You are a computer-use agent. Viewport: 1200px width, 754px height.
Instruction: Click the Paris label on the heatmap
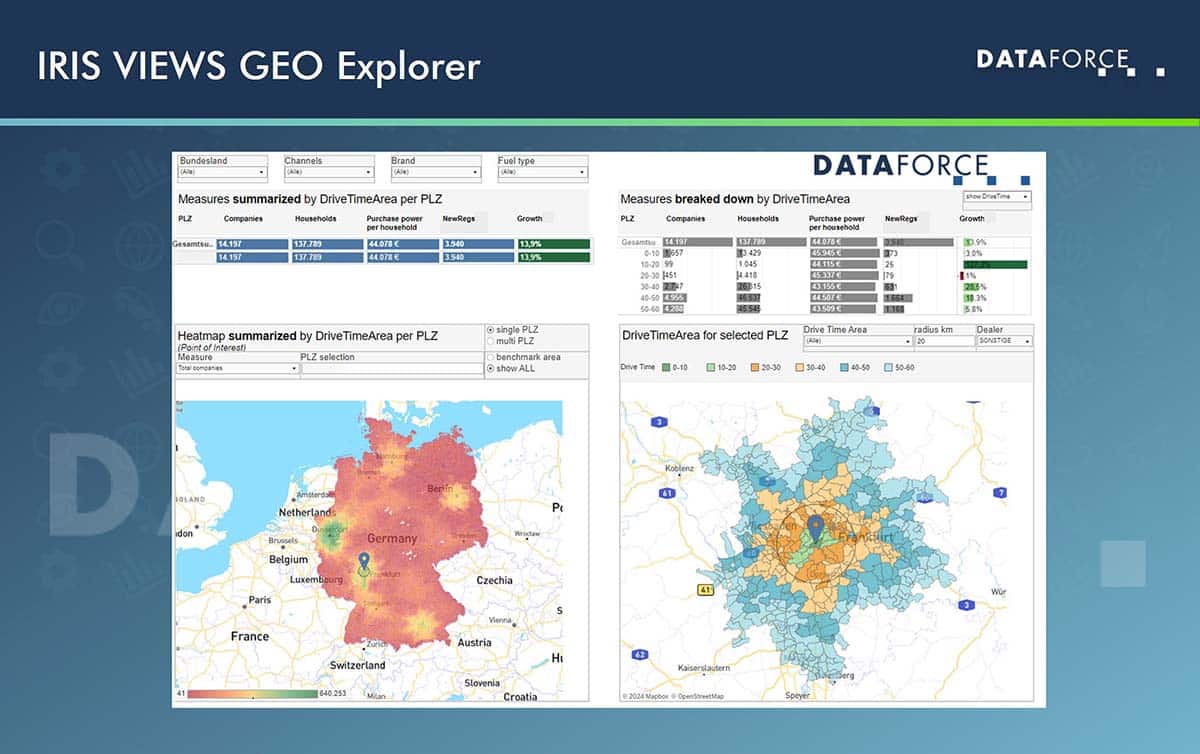260,600
